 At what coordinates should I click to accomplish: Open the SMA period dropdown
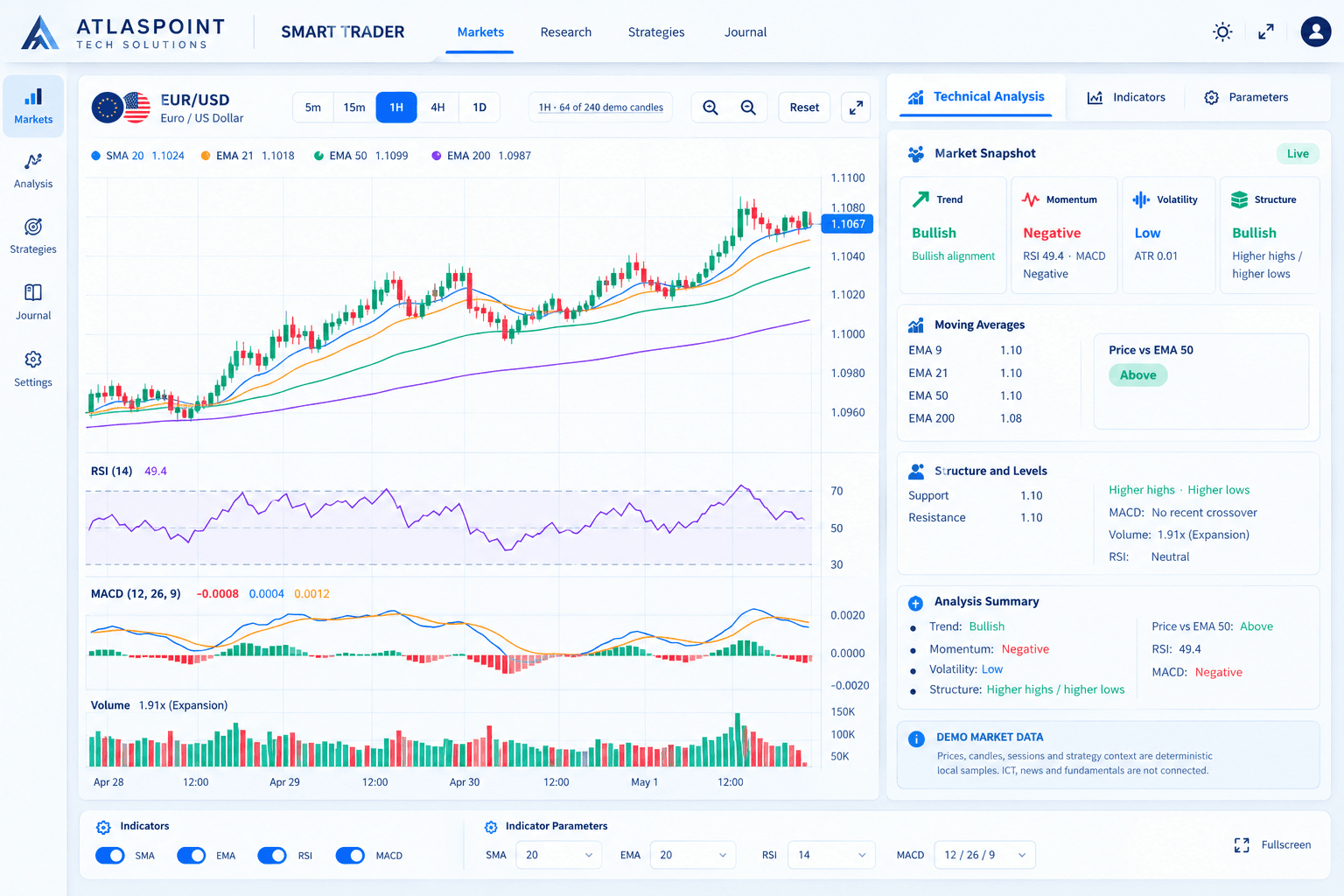(x=559, y=855)
